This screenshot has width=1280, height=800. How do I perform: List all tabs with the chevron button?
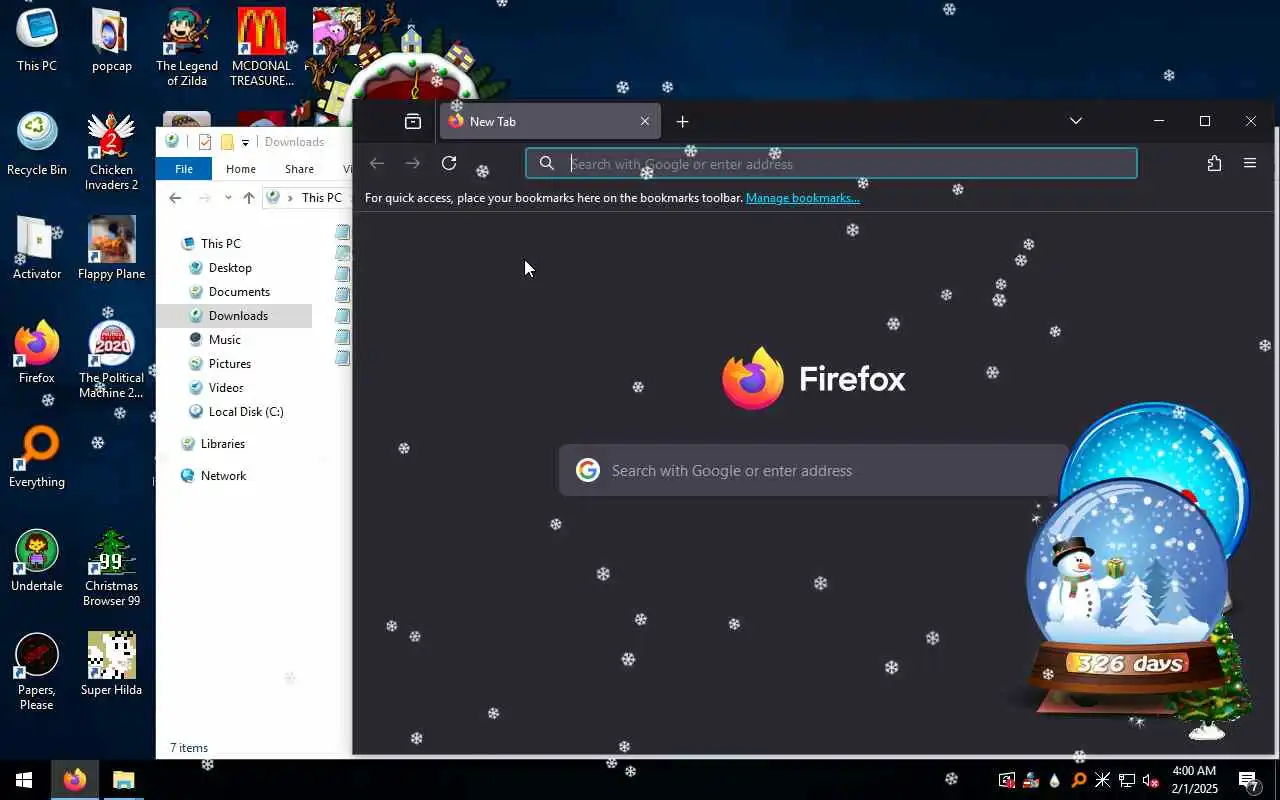point(1076,121)
